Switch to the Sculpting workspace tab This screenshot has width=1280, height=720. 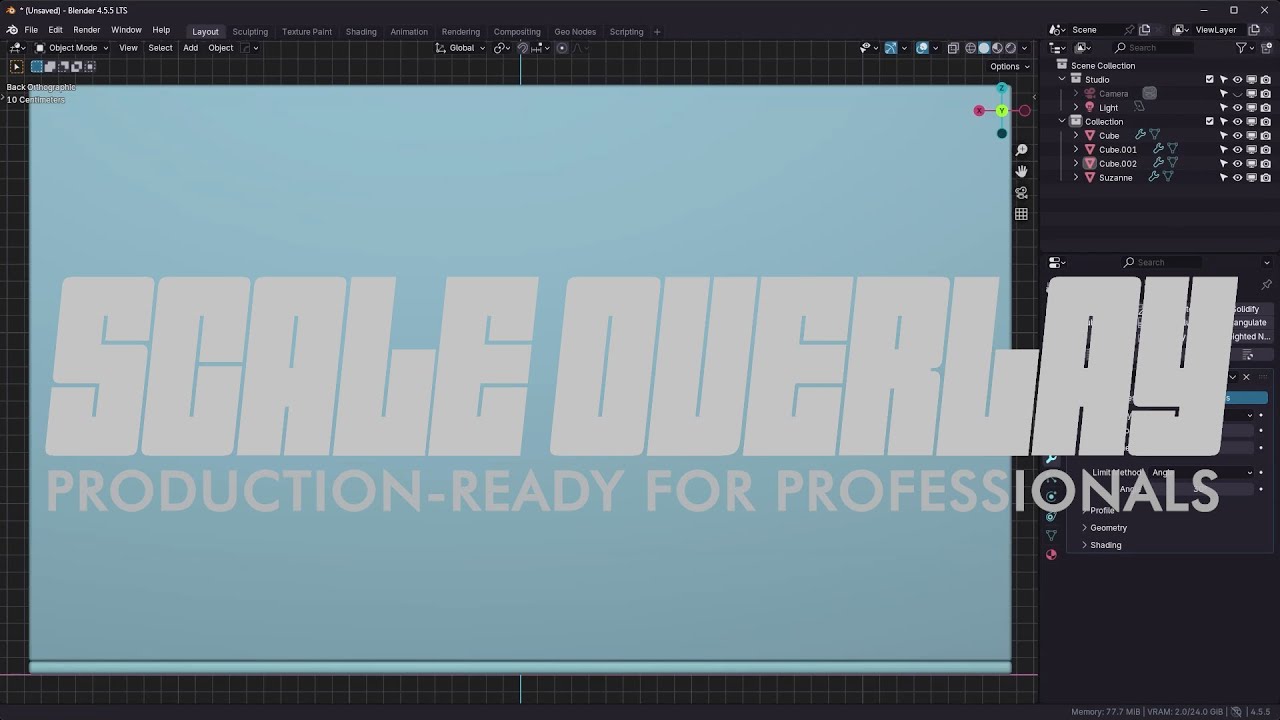coord(250,32)
